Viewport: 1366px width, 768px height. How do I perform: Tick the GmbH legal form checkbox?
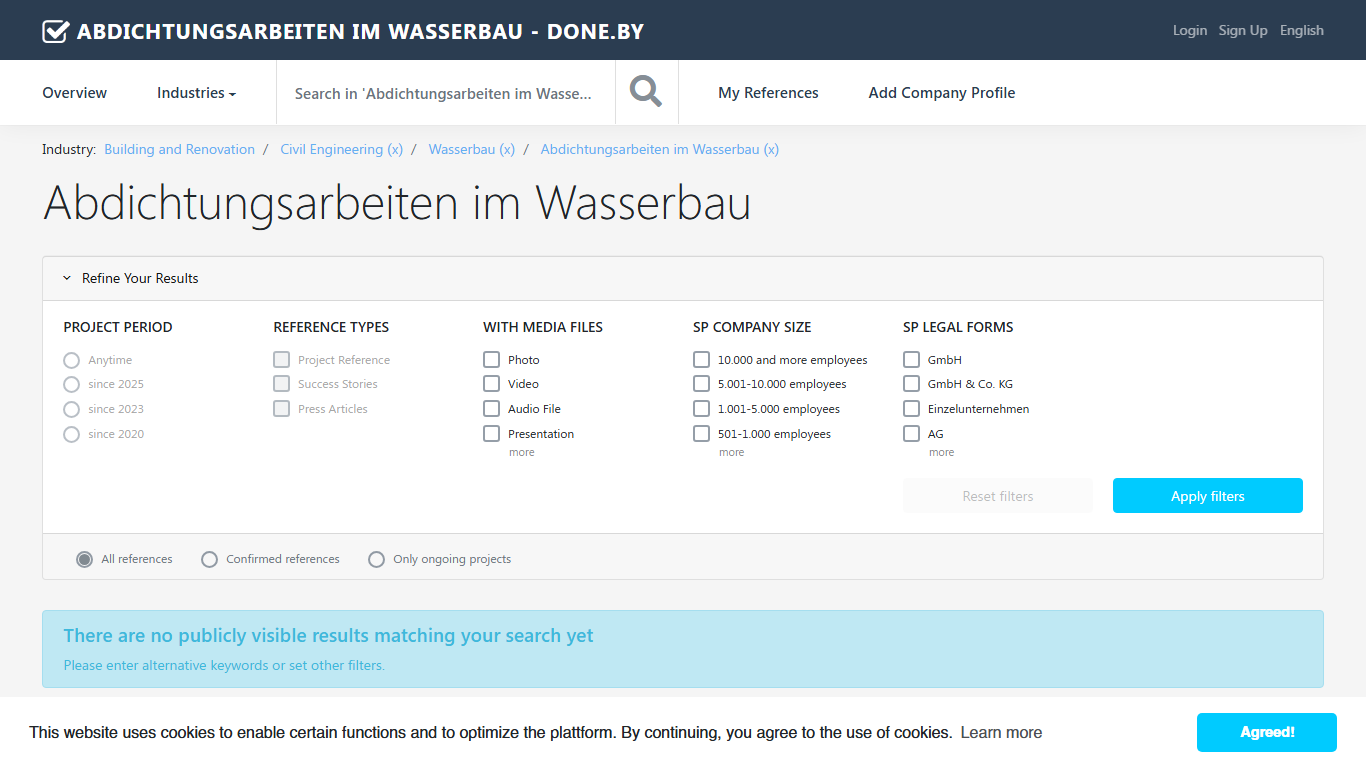pos(912,359)
